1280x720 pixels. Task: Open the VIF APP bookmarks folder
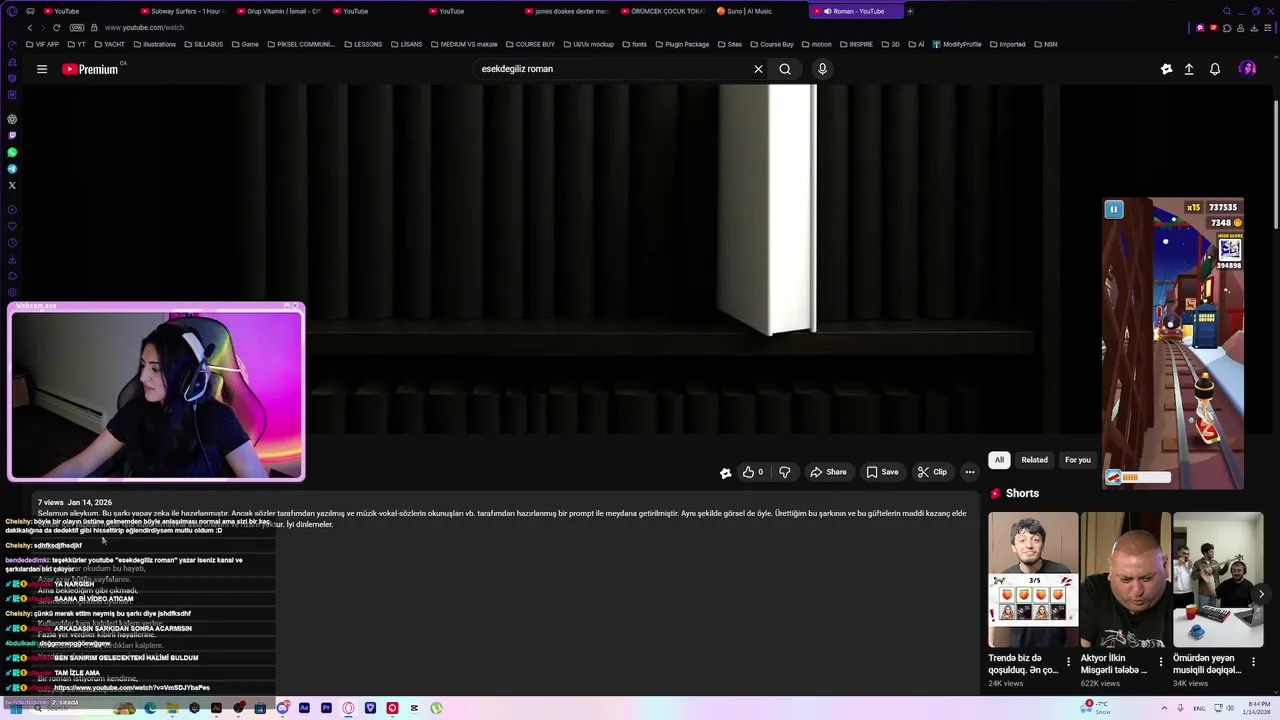click(42, 44)
